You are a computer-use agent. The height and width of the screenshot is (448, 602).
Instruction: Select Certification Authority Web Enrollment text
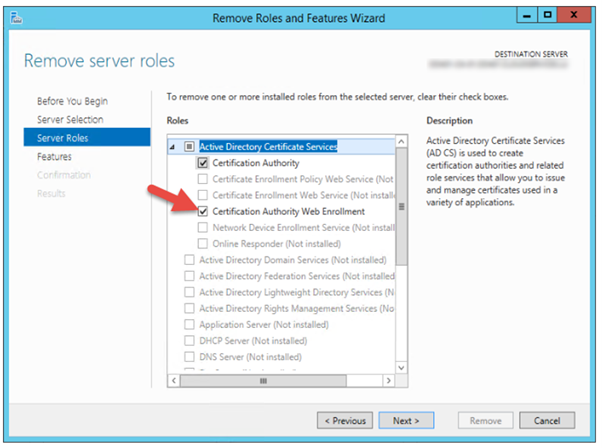tap(288, 212)
